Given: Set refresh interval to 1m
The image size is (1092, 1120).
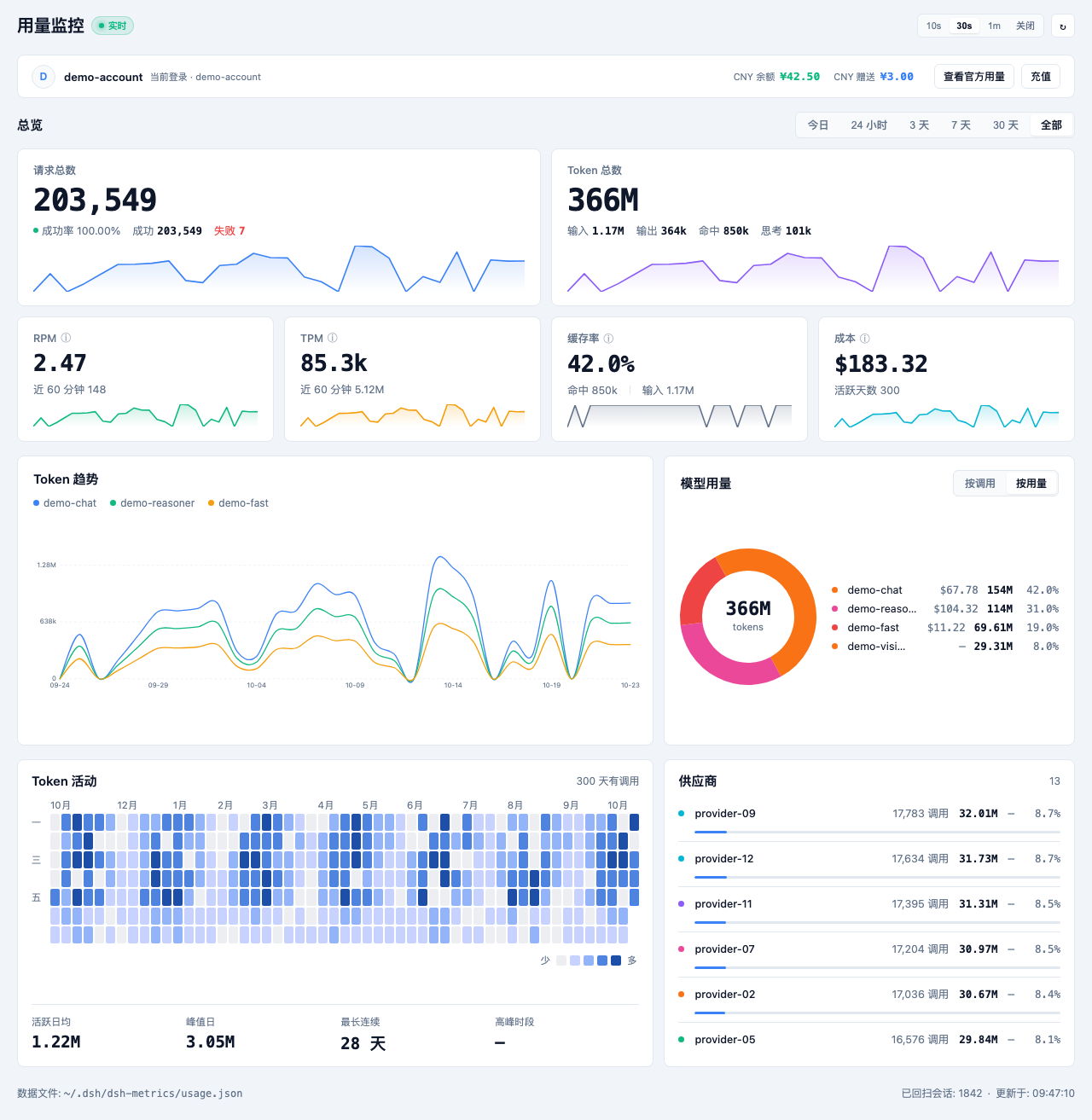Looking at the screenshot, I should tap(994, 26).
